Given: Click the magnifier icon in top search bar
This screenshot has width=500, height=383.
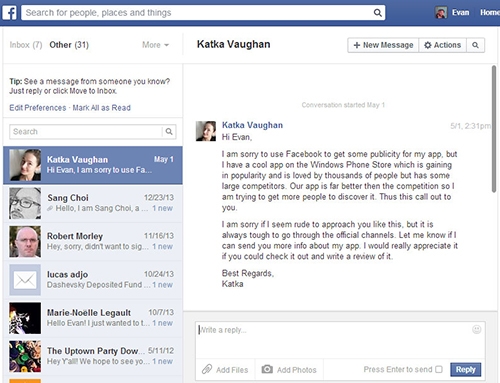Looking at the screenshot, I should click(x=377, y=13).
